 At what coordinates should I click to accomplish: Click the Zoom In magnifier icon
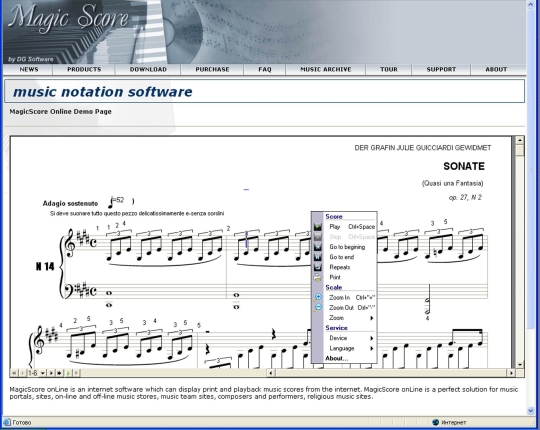[x=318, y=297]
